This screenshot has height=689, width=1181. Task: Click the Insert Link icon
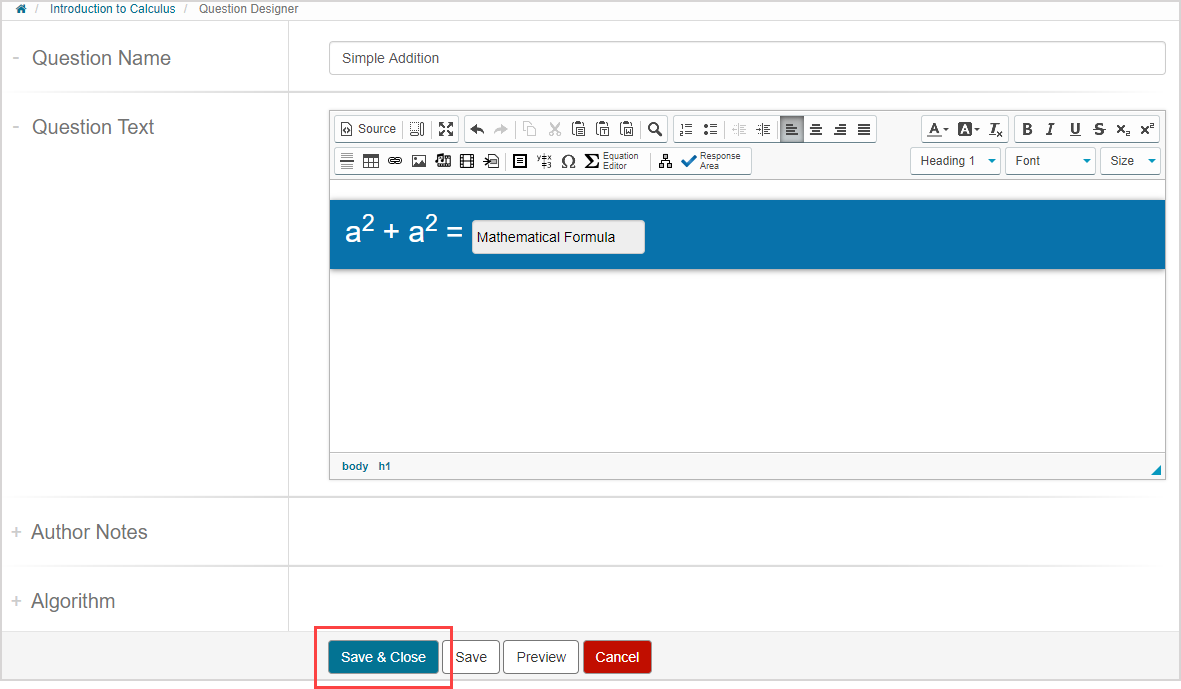click(395, 161)
